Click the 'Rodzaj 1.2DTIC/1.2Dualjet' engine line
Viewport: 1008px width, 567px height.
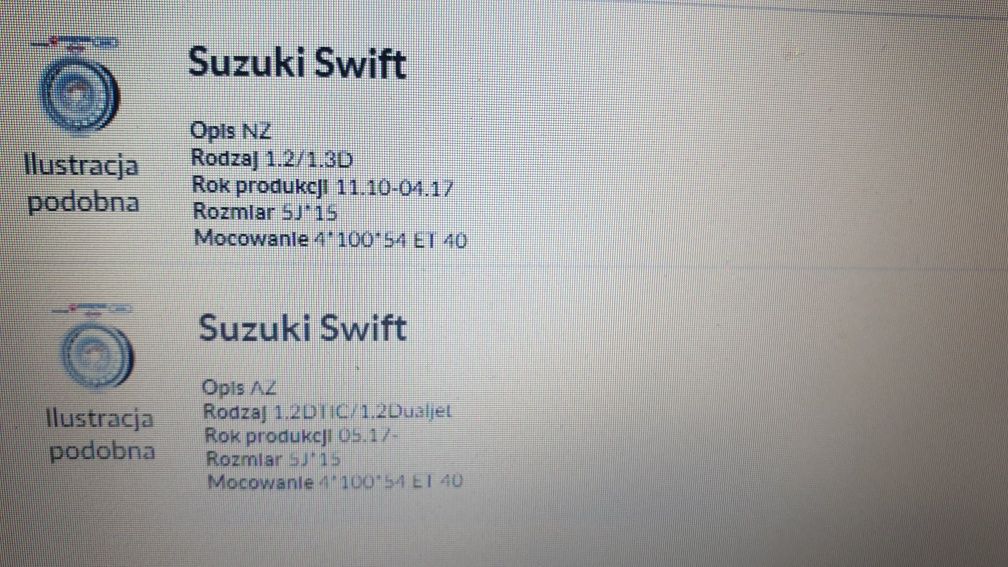coord(327,411)
